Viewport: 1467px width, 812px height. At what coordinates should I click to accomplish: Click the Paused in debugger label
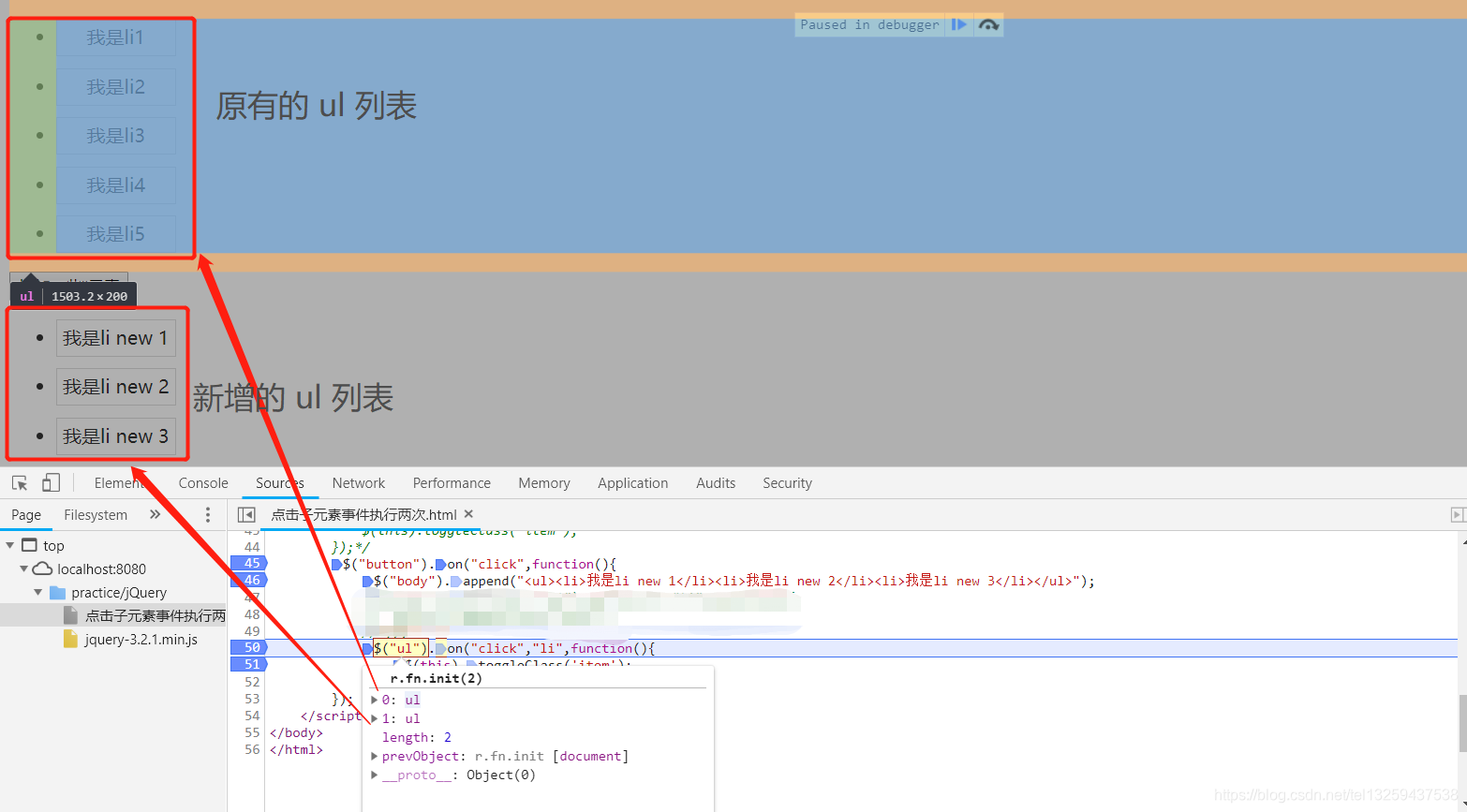869,25
